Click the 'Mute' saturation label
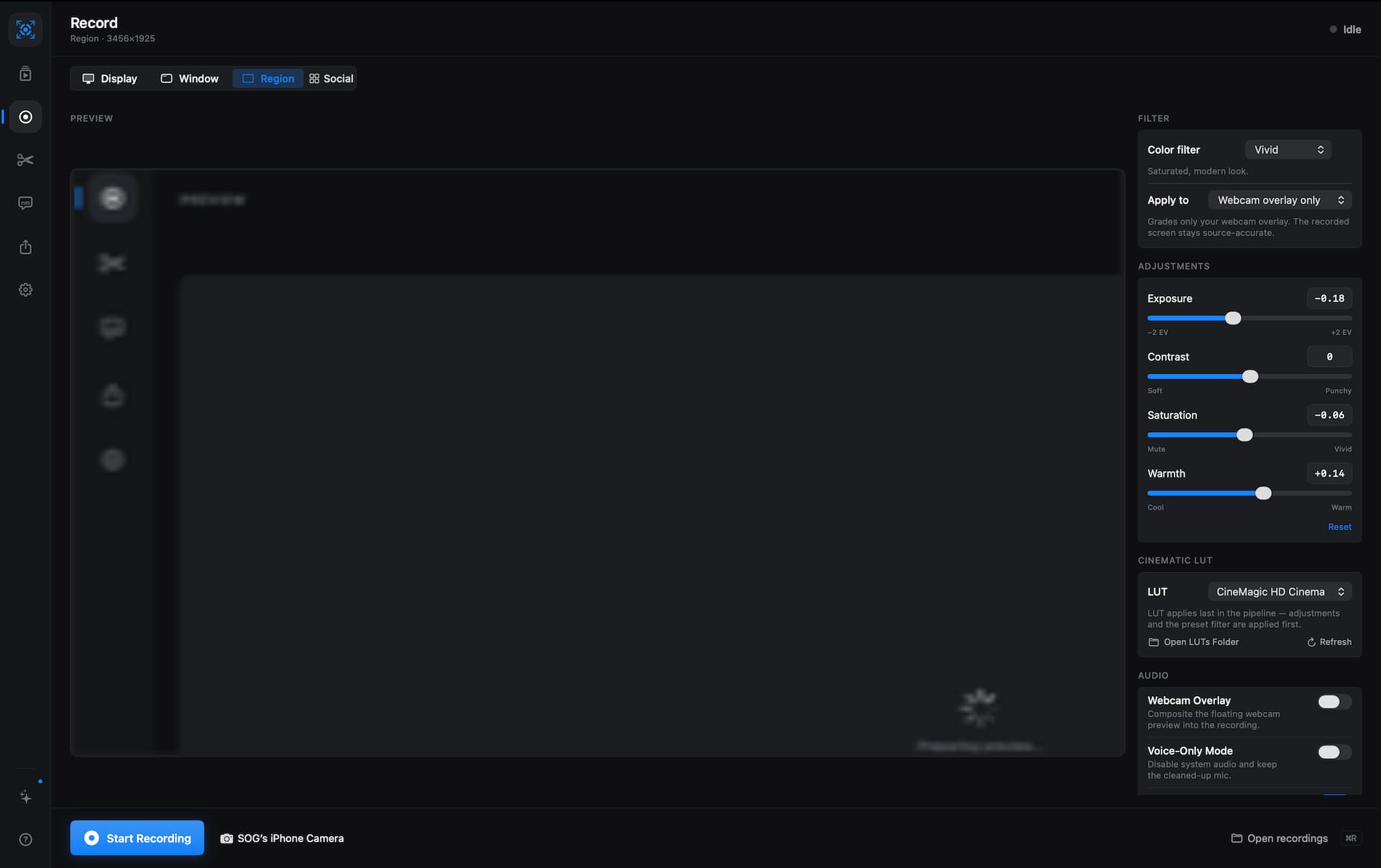Screen dimensions: 1381x868 1156,449
